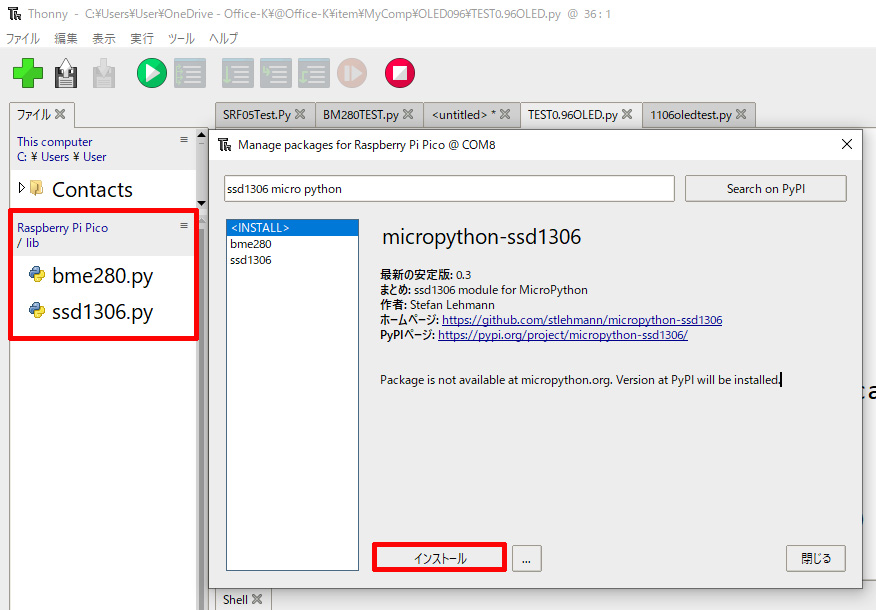The width and height of the screenshot is (876, 610).
Task: Close the 1106oledtest.py tab
Action: 741,114
